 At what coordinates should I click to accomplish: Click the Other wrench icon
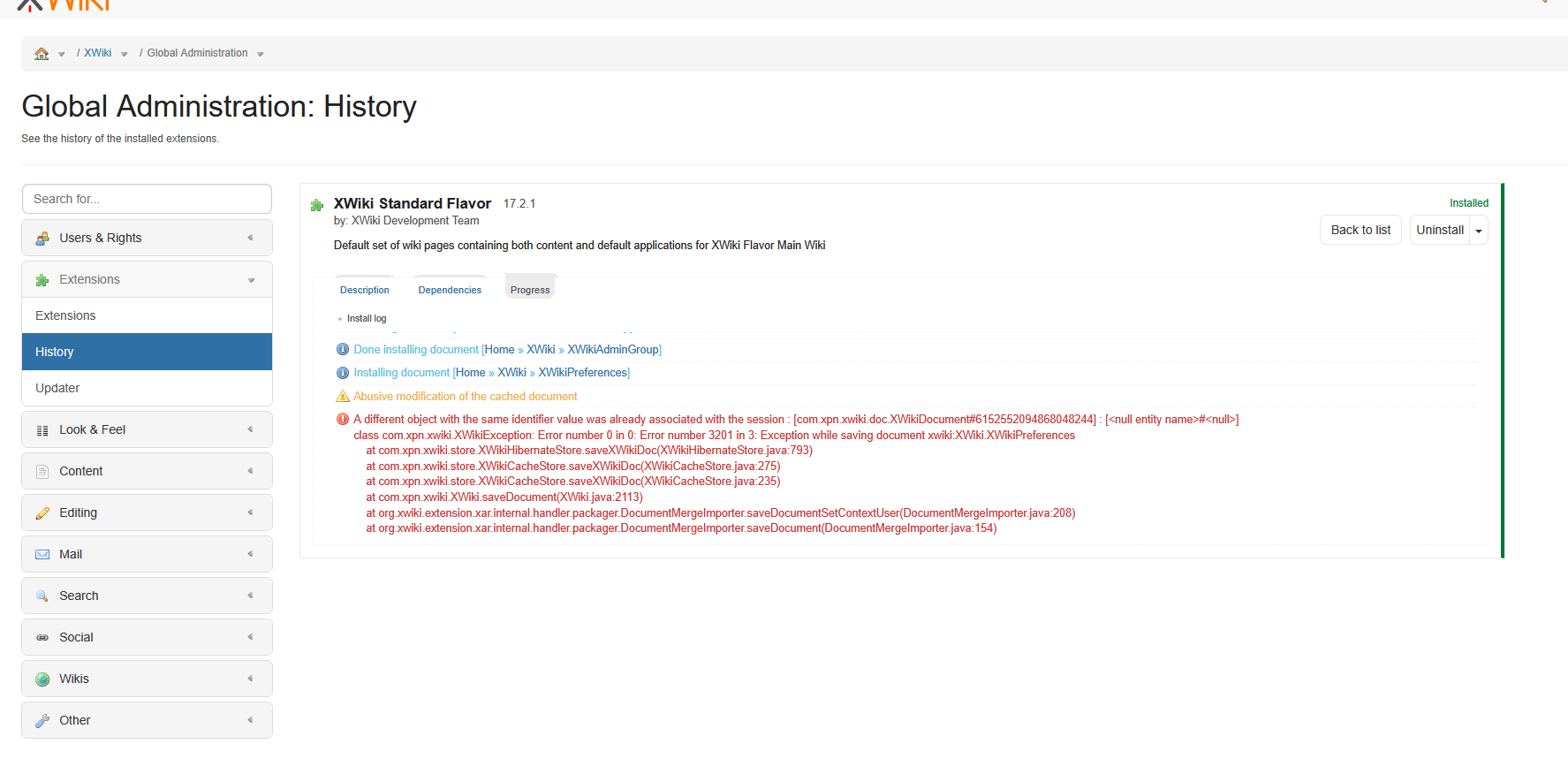click(42, 721)
